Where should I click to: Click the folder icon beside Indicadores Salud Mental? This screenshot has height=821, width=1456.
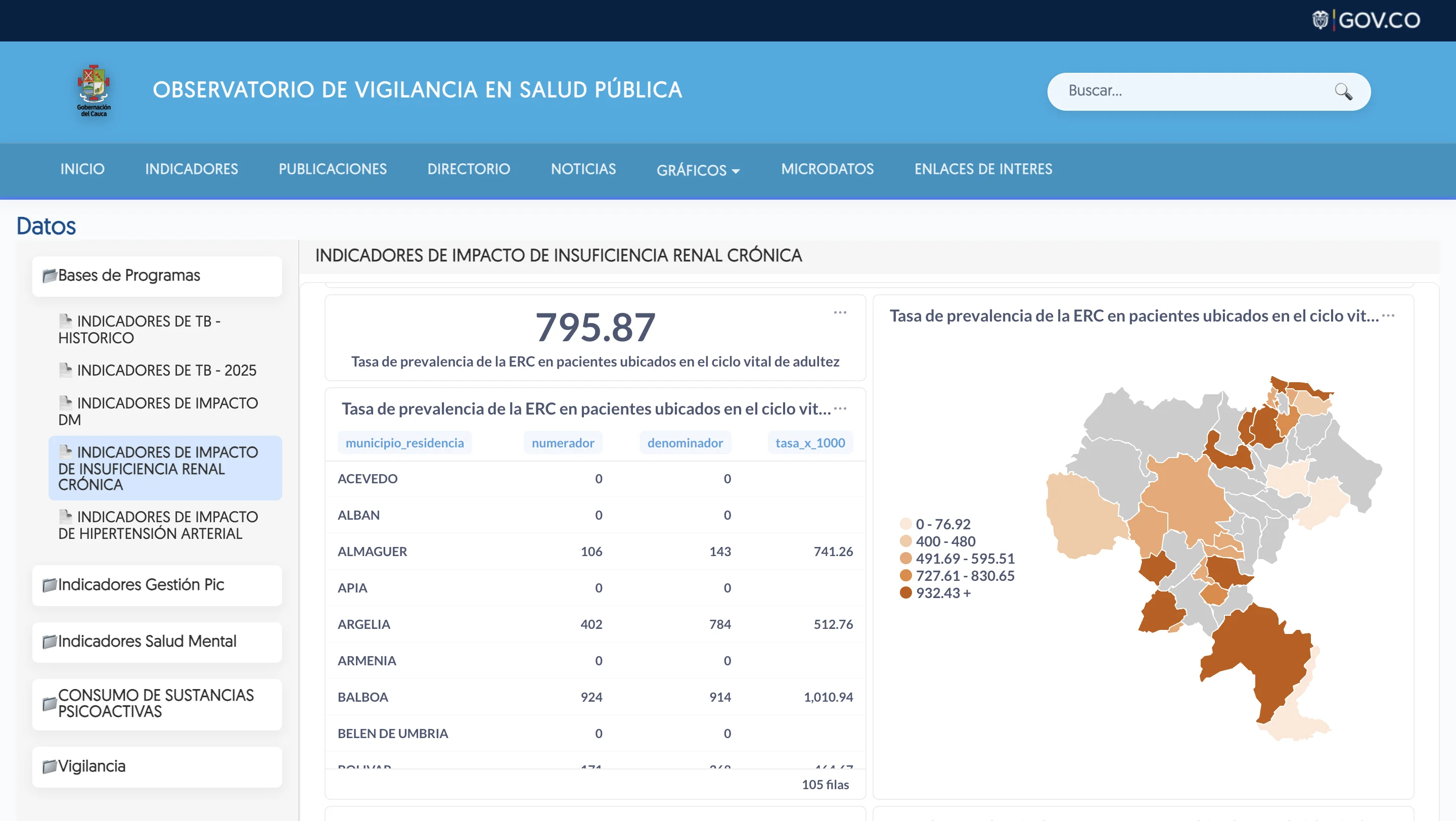coord(49,642)
